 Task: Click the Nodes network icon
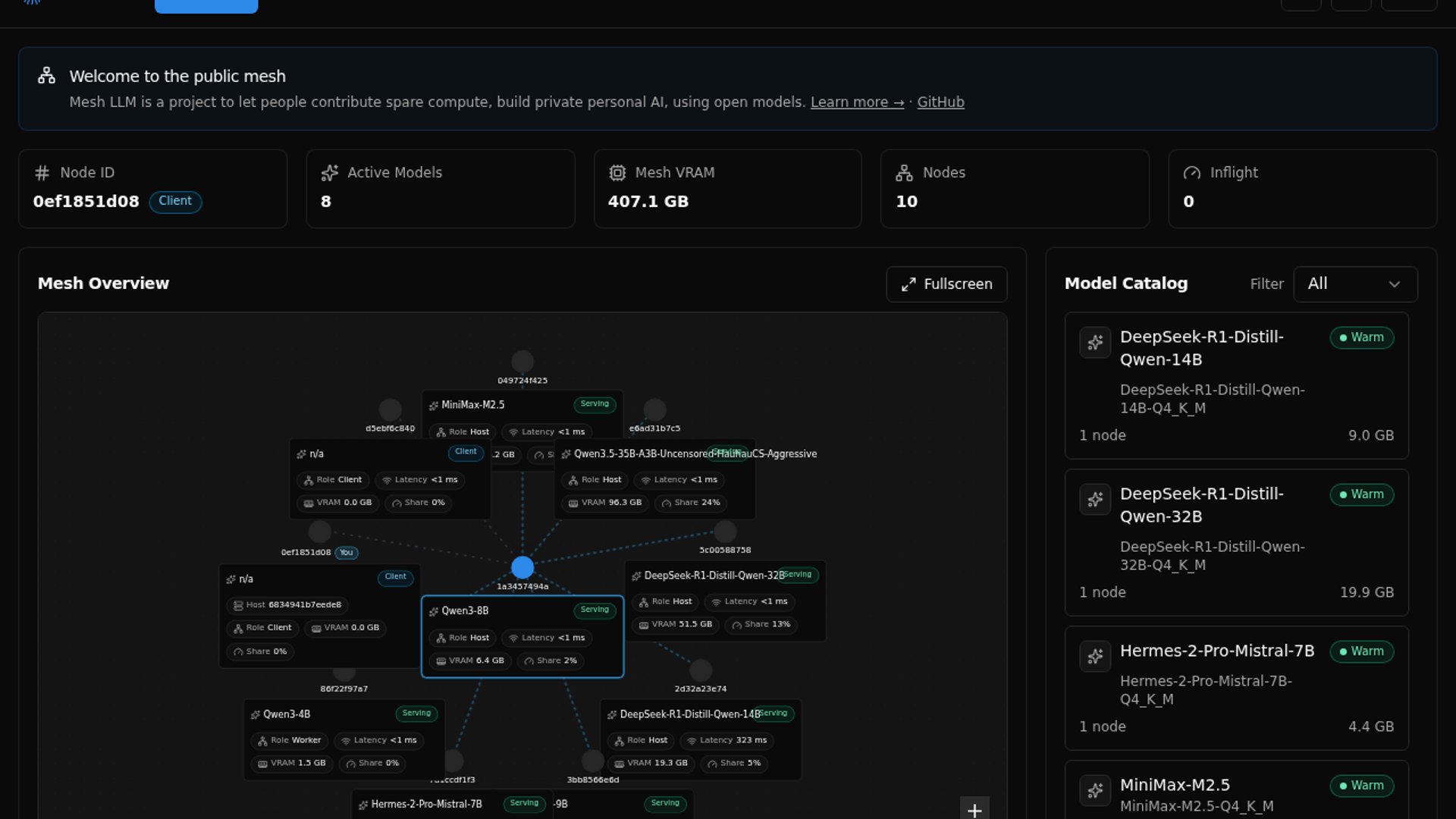(x=904, y=173)
